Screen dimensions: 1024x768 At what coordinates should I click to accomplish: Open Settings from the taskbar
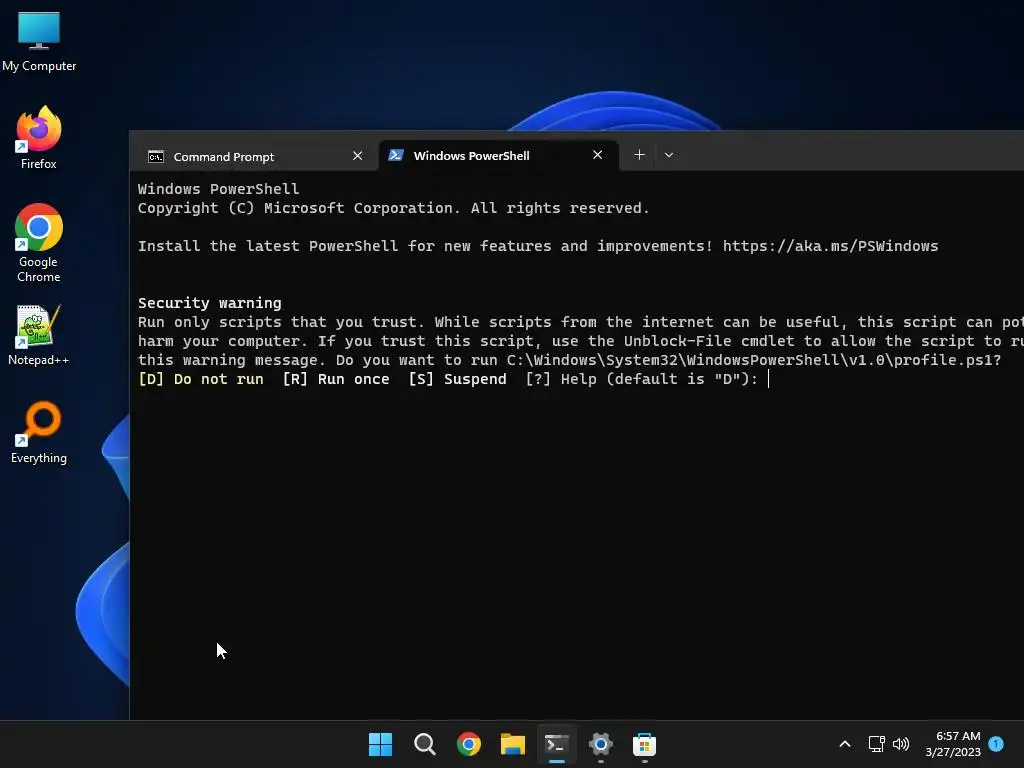tap(600, 744)
